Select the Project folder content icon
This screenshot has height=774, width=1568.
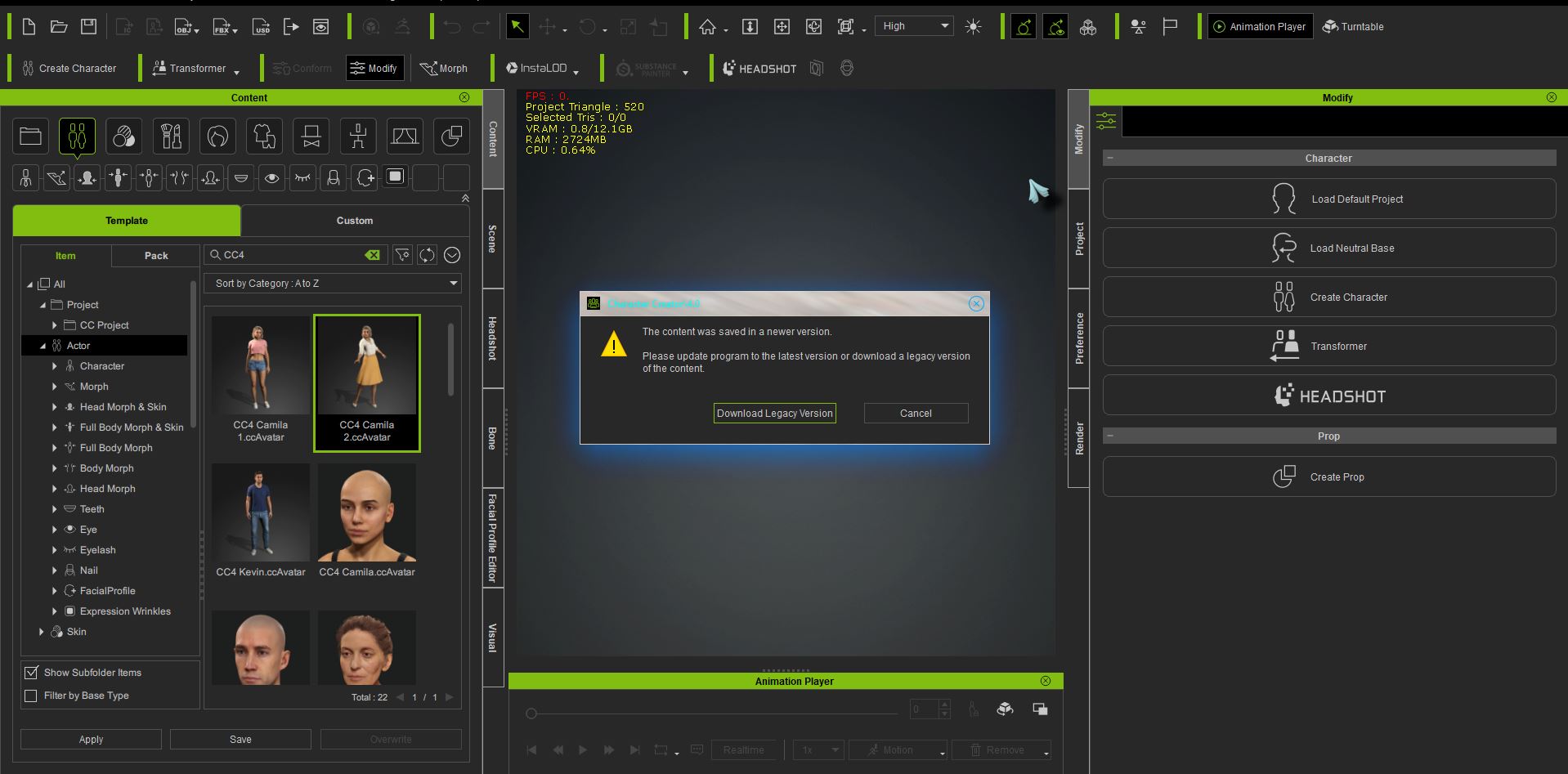30,136
